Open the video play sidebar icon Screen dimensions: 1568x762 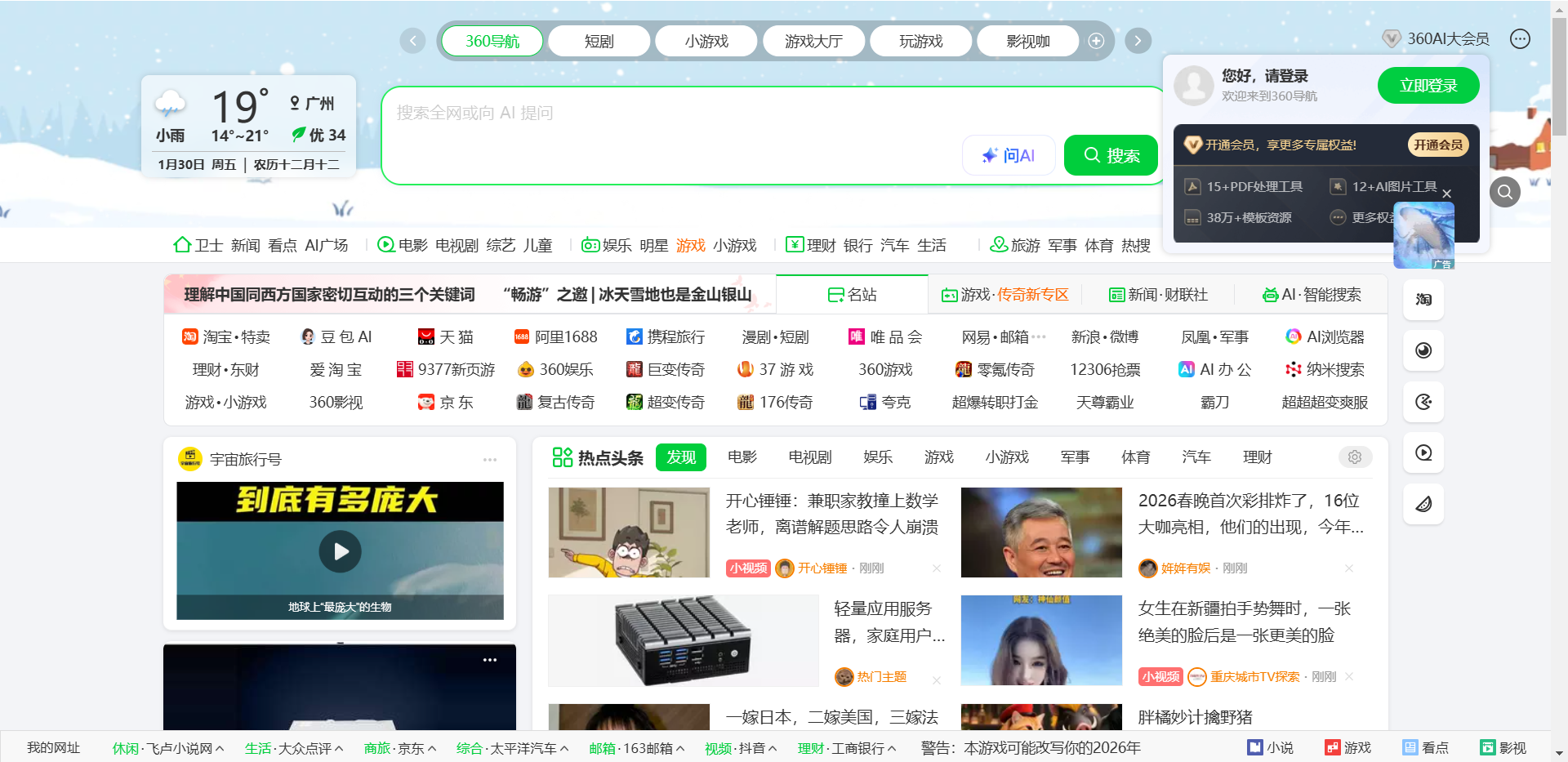click(x=1423, y=453)
